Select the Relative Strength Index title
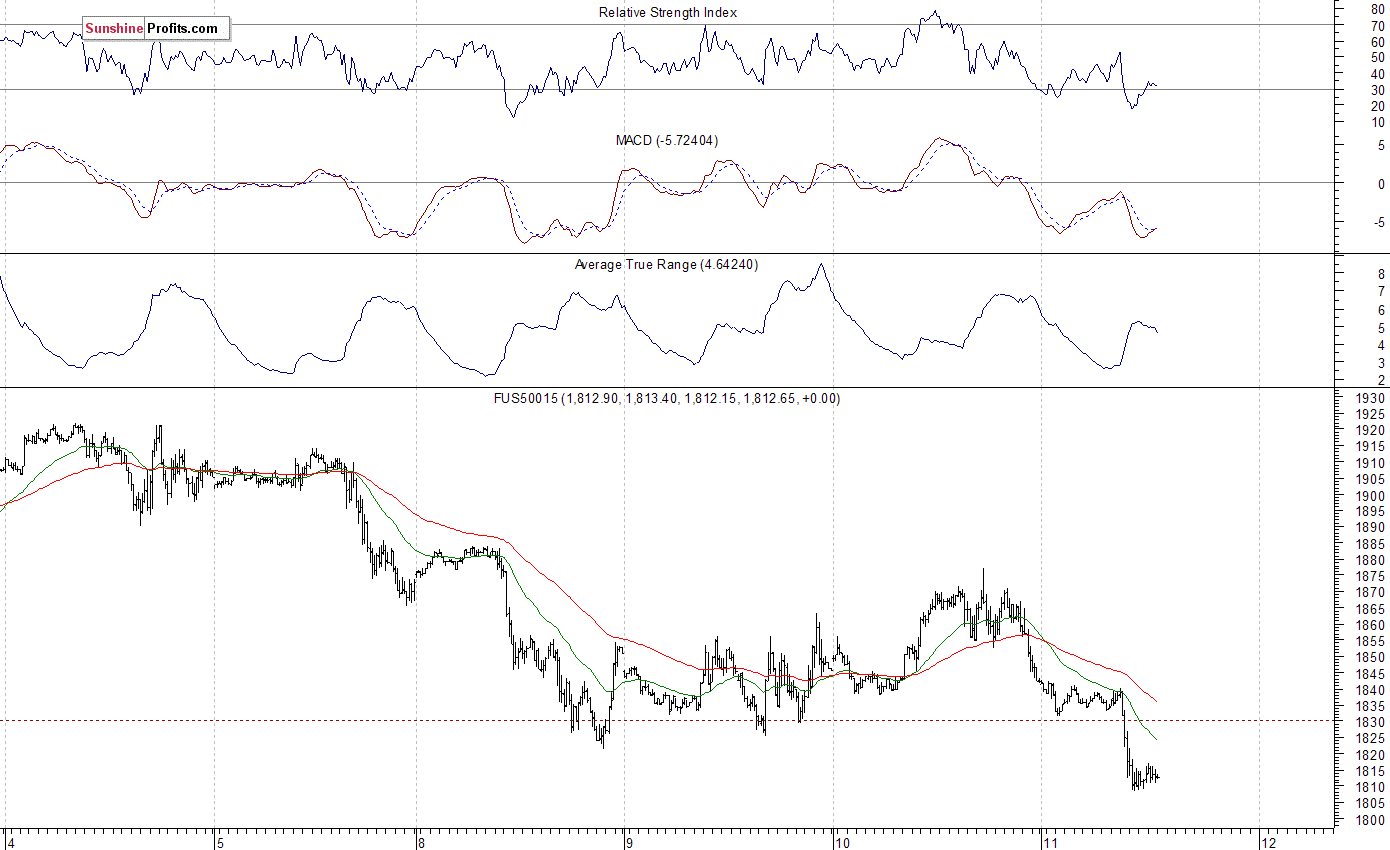The height and width of the screenshot is (850, 1390). (x=668, y=12)
